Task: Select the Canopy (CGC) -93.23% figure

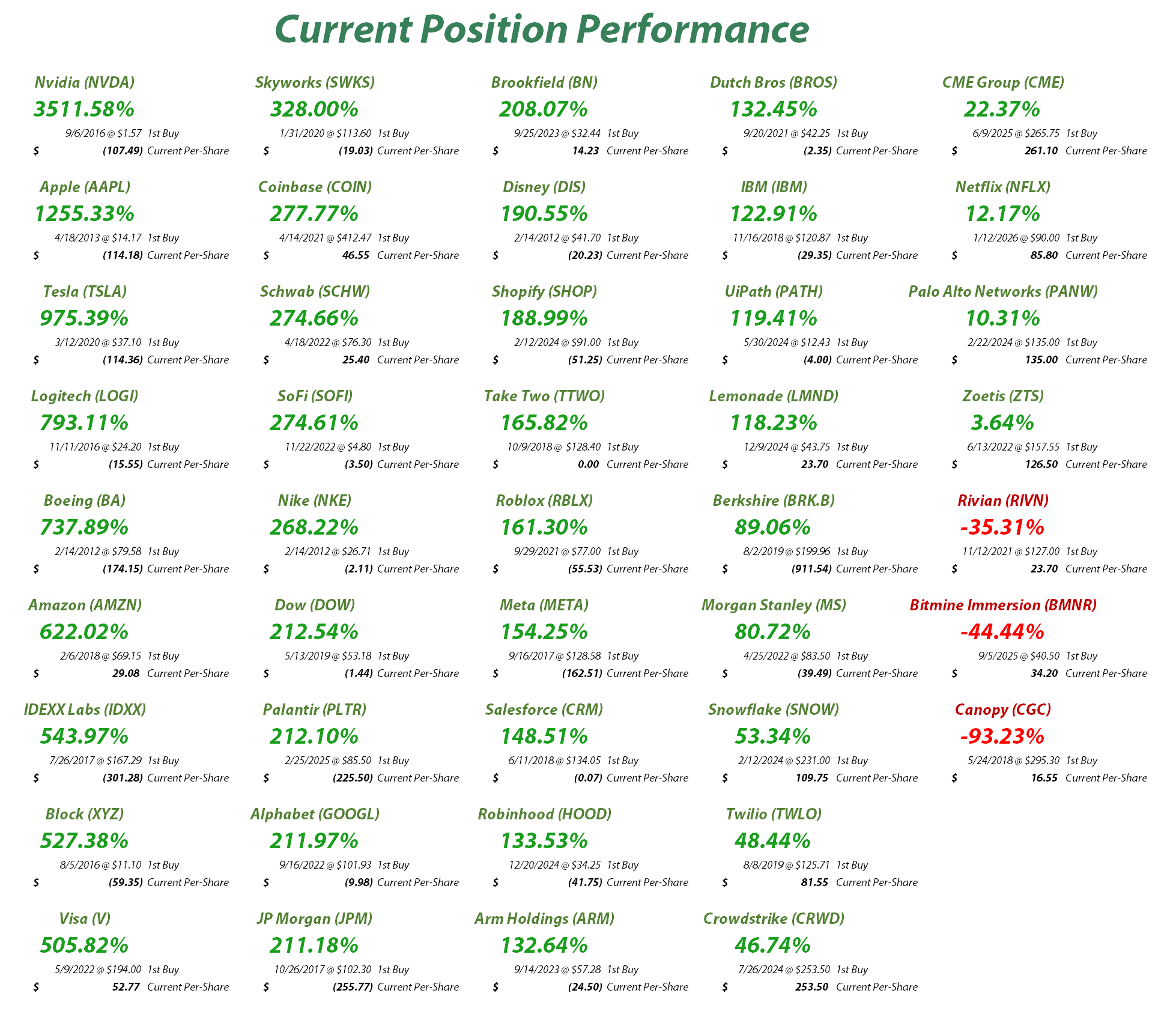Action: 1002,736
